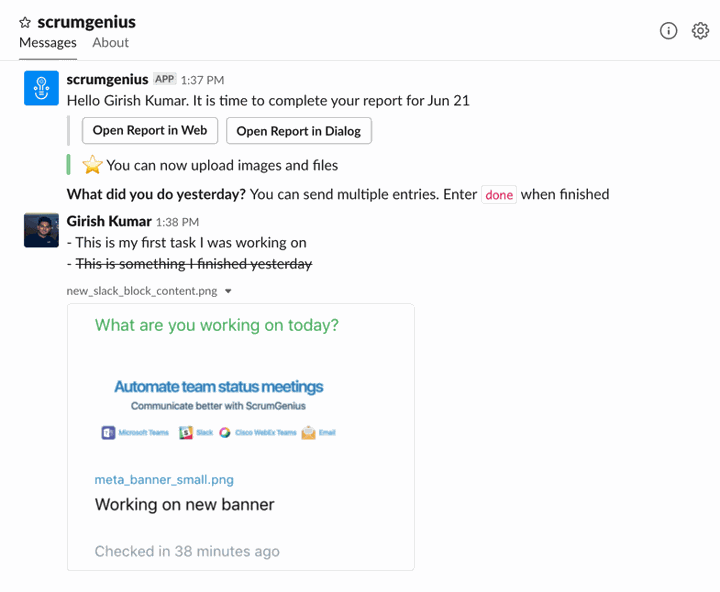This screenshot has width=720, height=592.
Task: Switch to the About tab
Action: click(x=111, y=43)
